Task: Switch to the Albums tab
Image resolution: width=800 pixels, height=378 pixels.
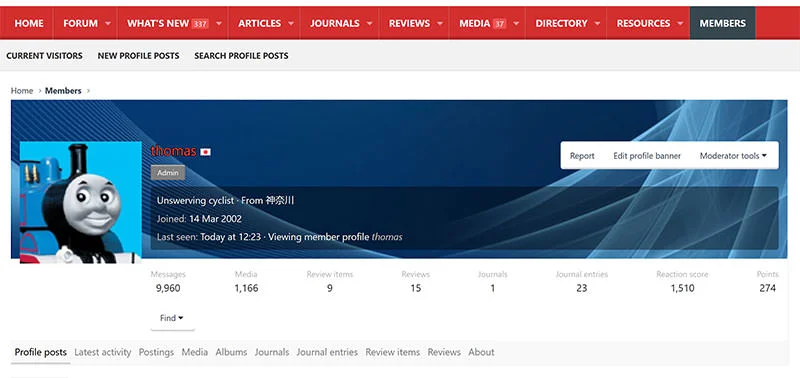Action: click(231, 352)
